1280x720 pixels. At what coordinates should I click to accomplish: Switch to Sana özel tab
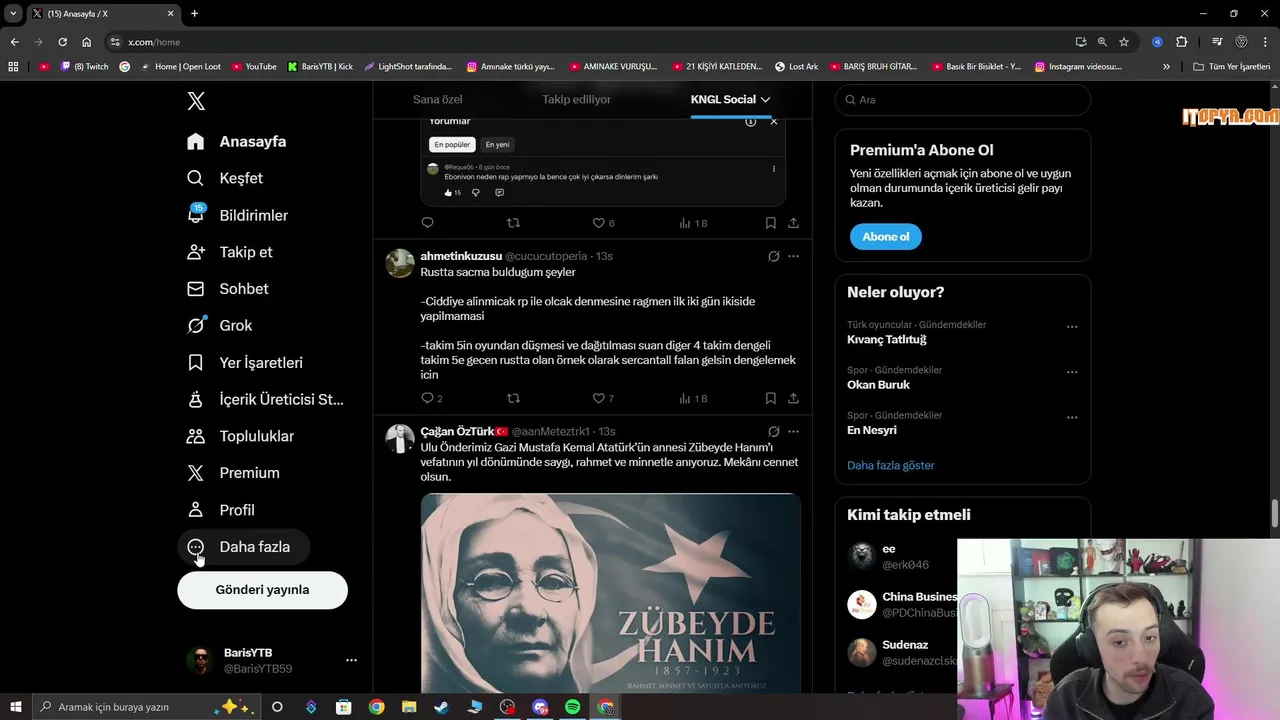437,99
